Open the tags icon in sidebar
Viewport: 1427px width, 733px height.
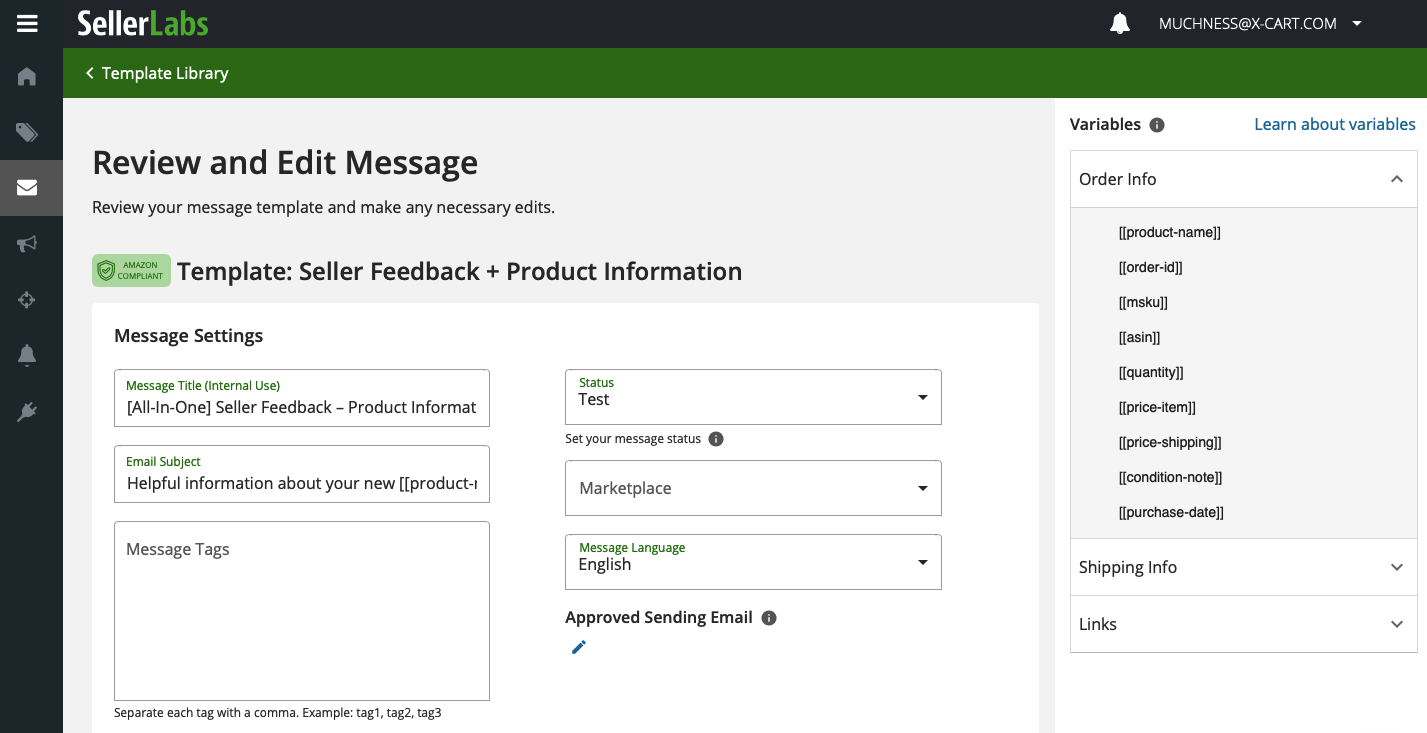27,132
